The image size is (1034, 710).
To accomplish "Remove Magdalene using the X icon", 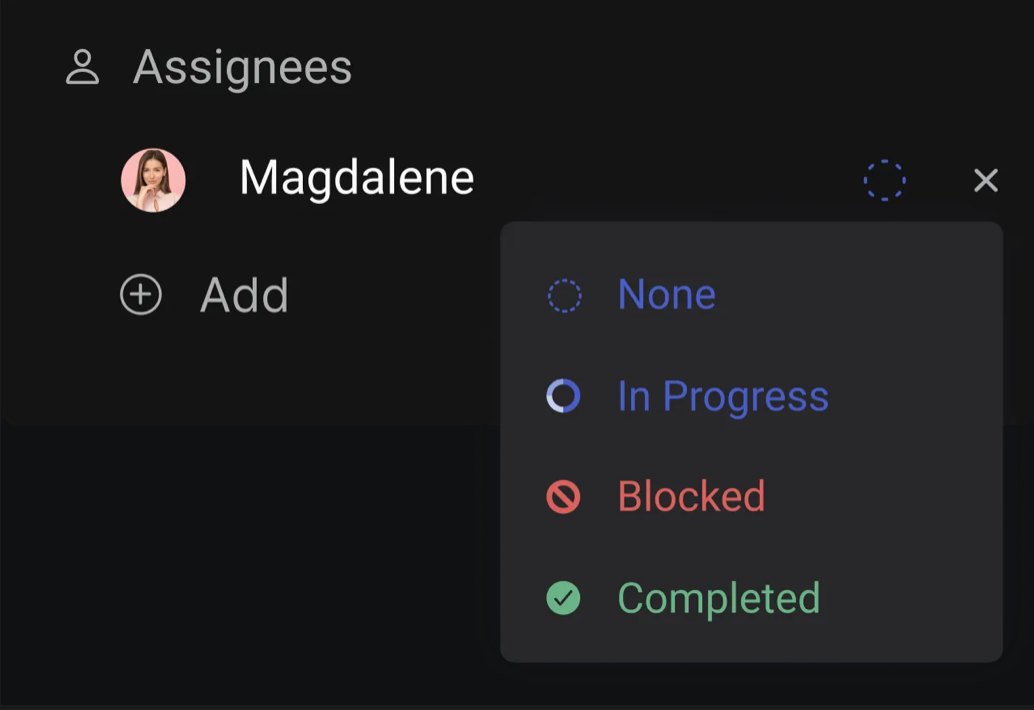I will (x=986, y=180).
